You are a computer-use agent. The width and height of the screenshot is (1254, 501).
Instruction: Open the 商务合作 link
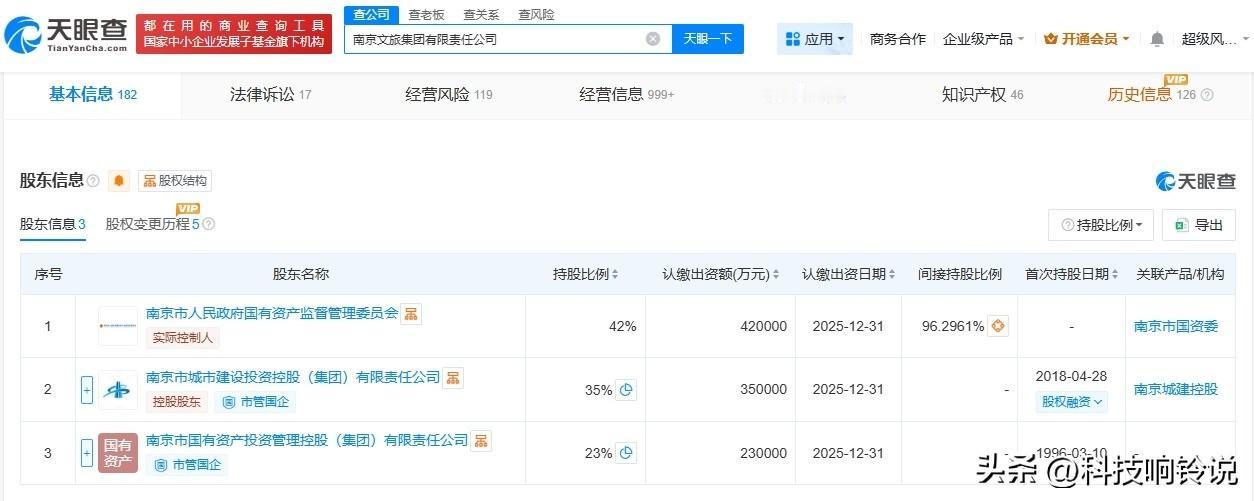(x=898, y=39)
